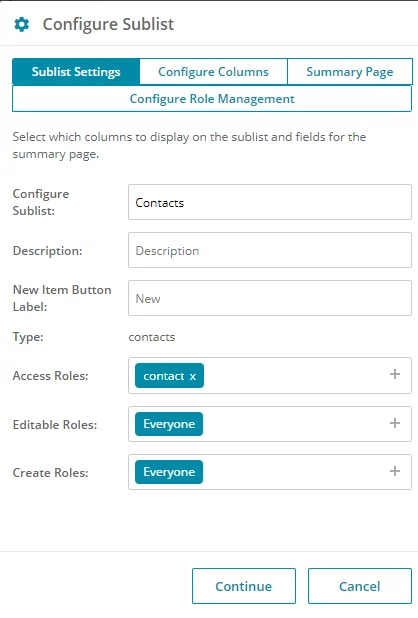Add an editable role with plus icon

395,423
